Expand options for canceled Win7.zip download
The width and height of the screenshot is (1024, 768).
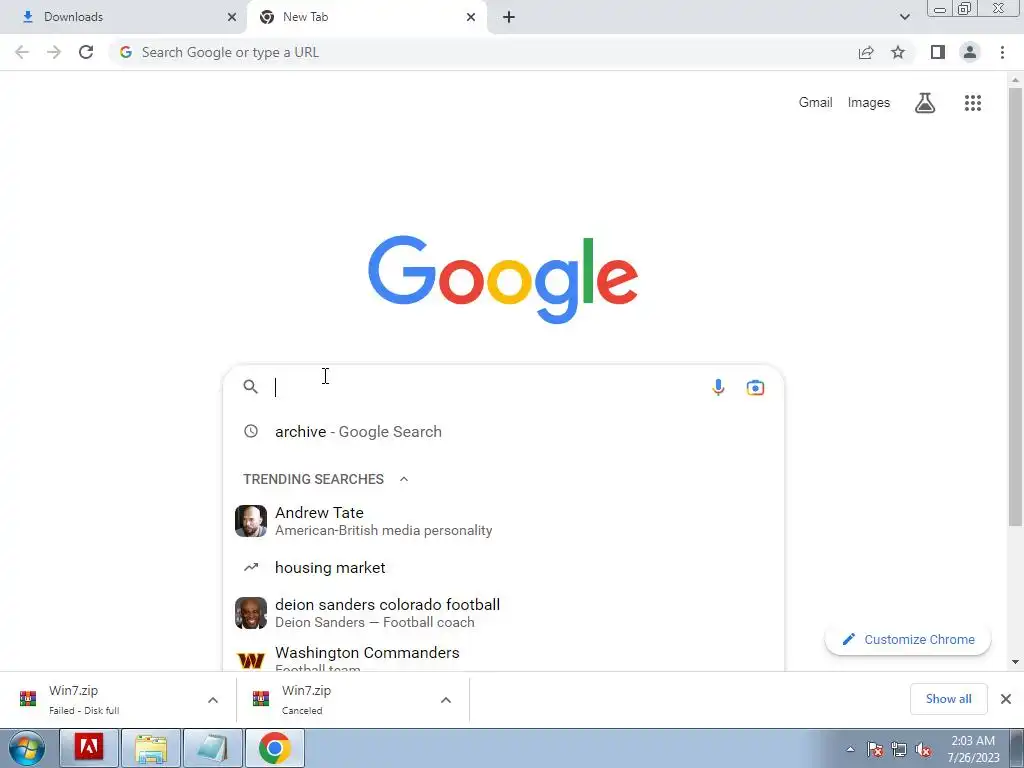445,700
